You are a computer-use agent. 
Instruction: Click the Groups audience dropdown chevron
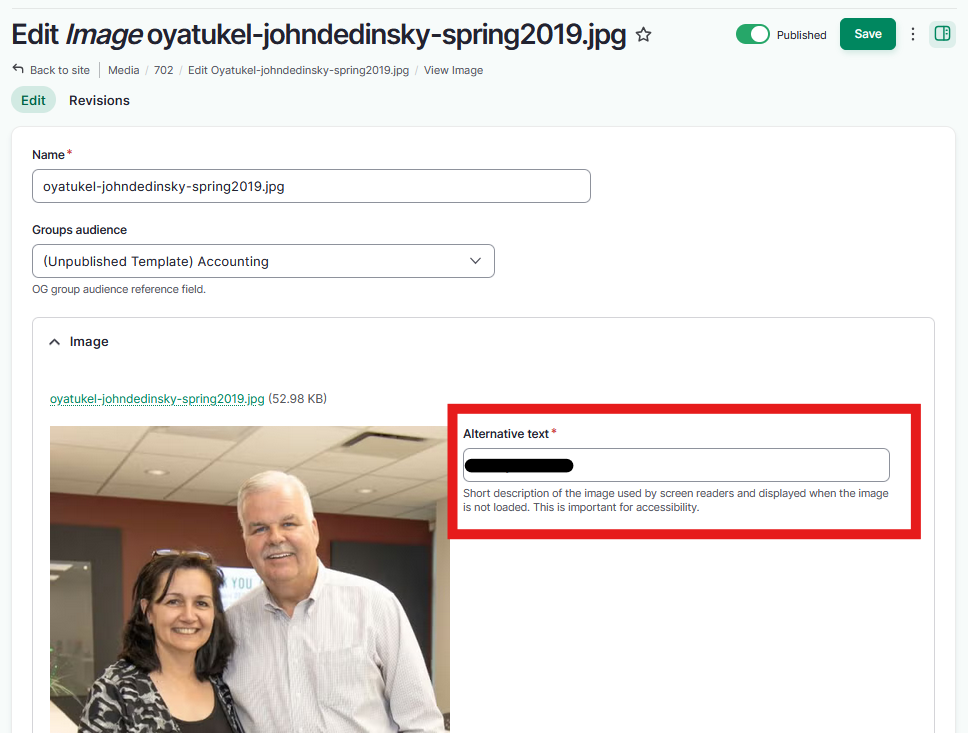(475, 261)
